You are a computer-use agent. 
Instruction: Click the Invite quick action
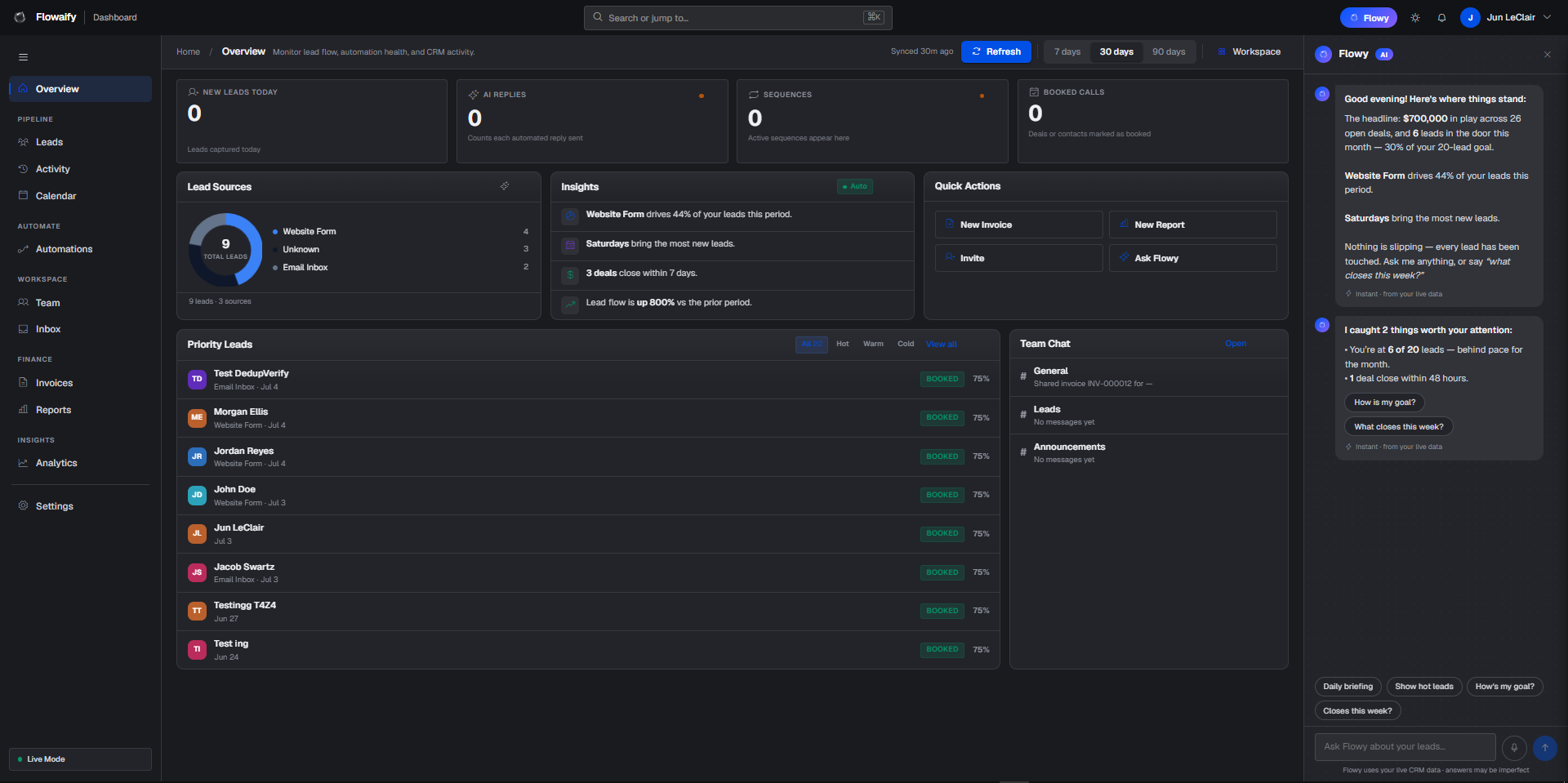click(x=1018, y=258)
